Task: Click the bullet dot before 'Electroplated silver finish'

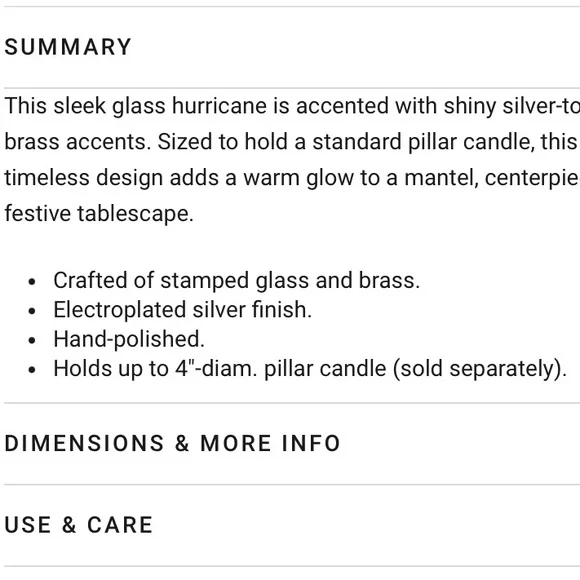Action: 32,311
